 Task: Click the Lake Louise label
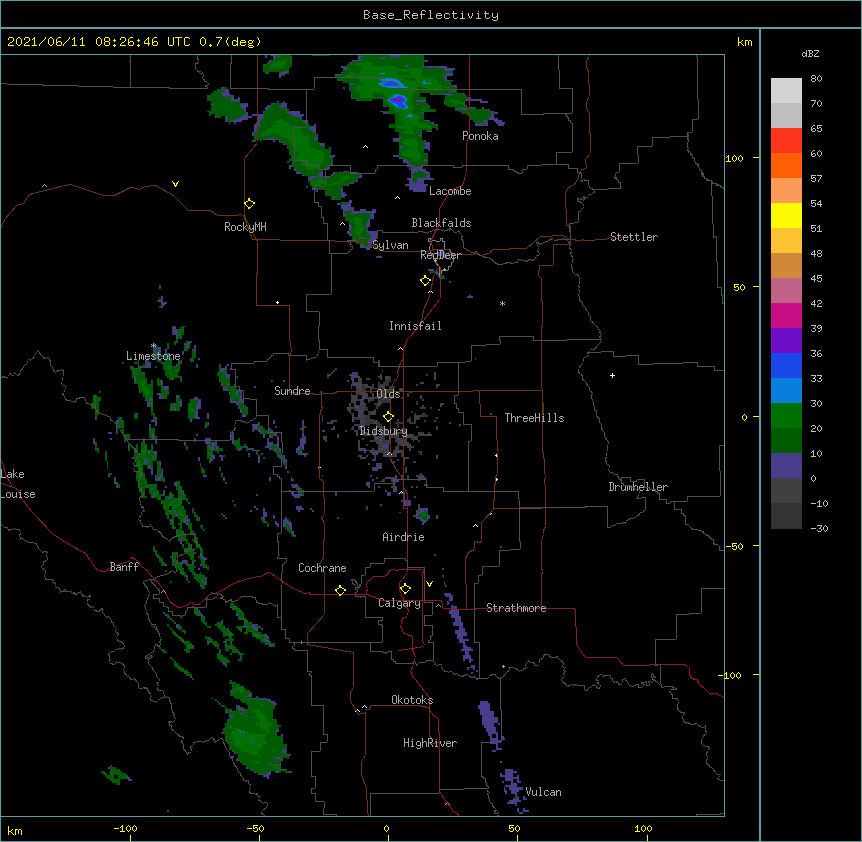(x=18, y=484)
